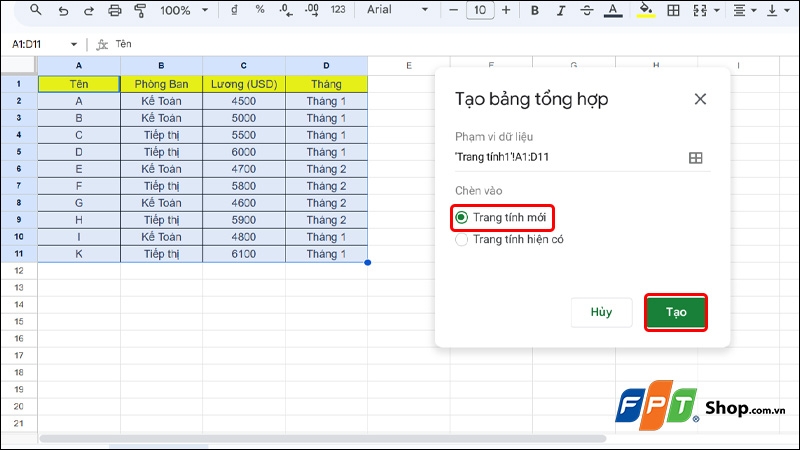
Task: Click the print icon
Action: click(114, 10)
